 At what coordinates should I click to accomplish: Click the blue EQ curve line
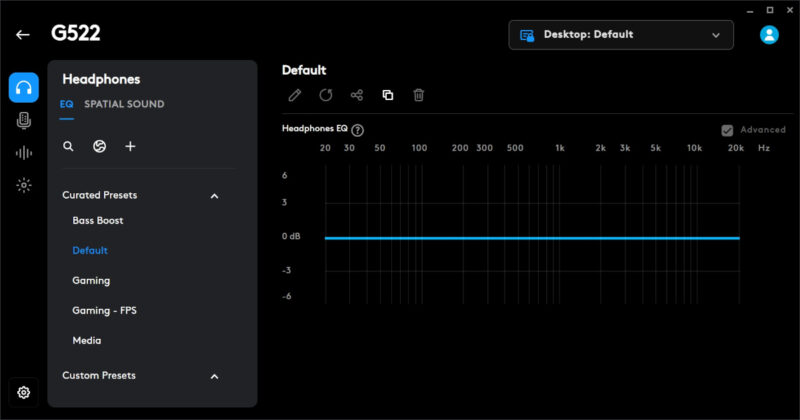point(532,238)
